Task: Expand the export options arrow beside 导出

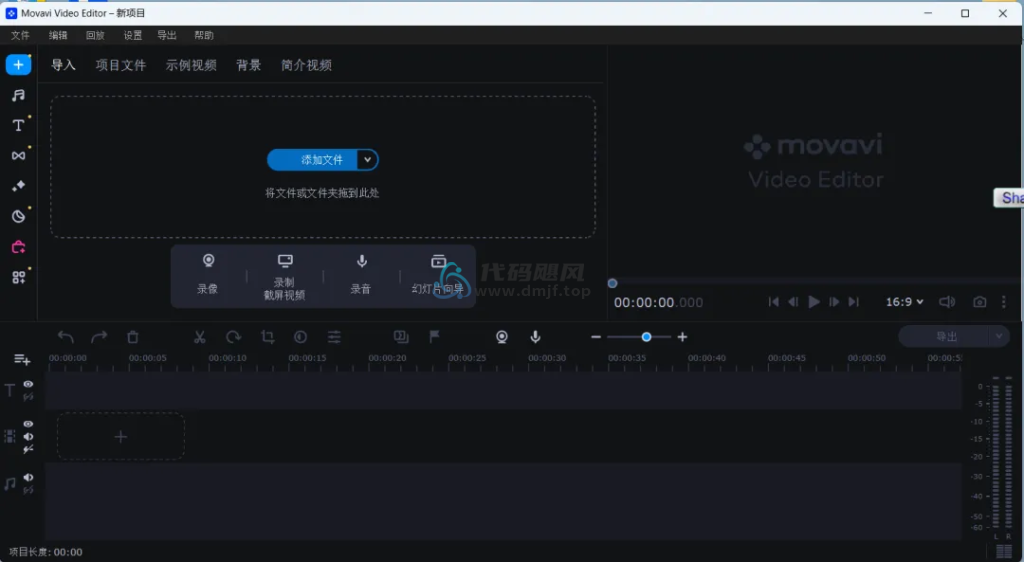Action: coord(999,336)
